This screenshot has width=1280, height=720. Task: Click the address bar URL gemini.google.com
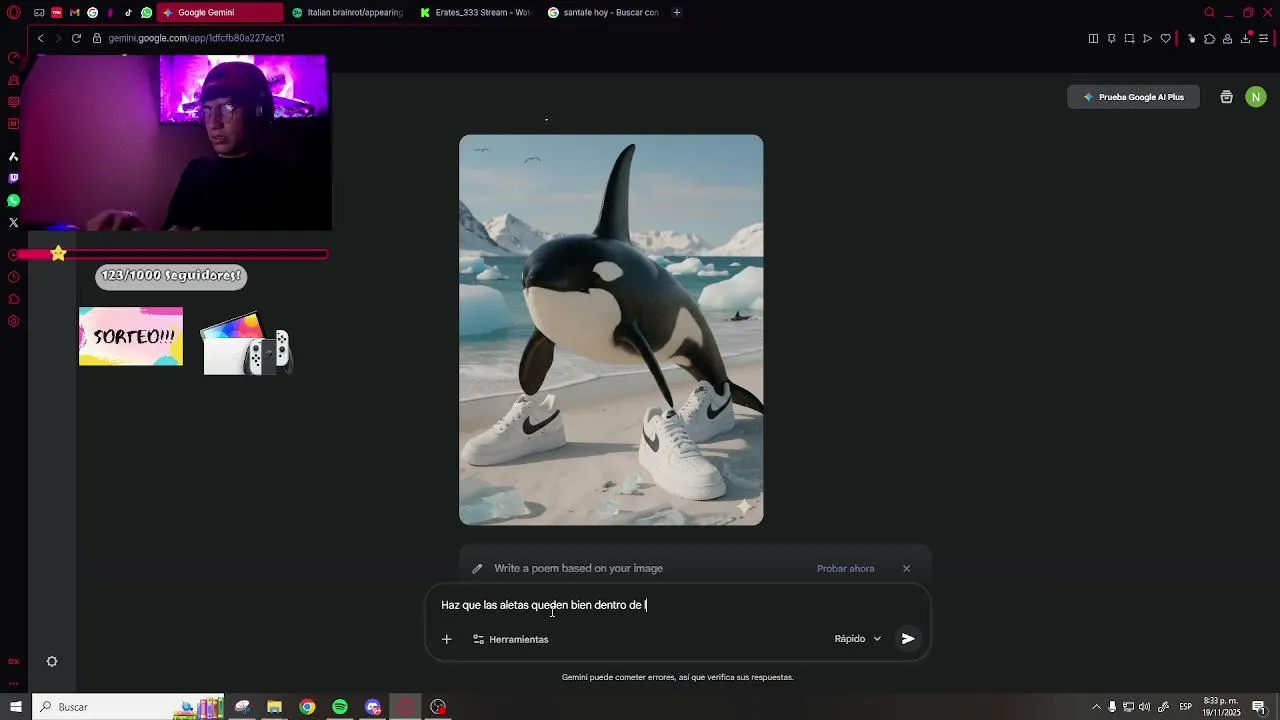pos(196,38)
